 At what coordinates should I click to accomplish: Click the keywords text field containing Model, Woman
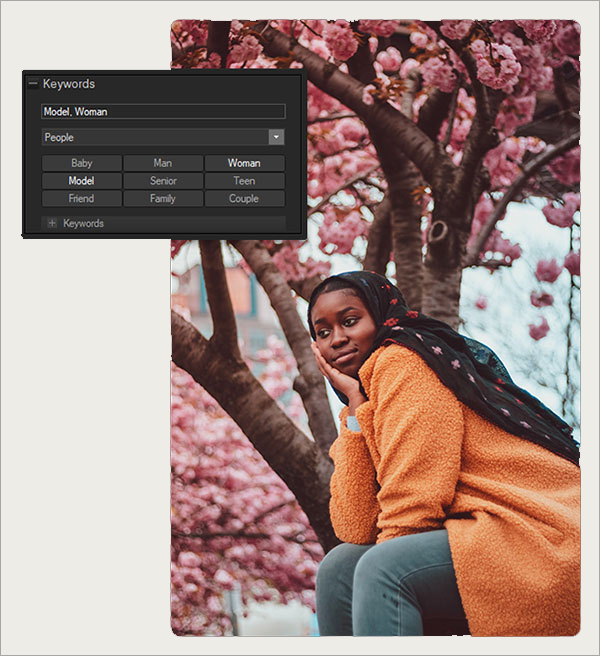click(x=163, y=112)
